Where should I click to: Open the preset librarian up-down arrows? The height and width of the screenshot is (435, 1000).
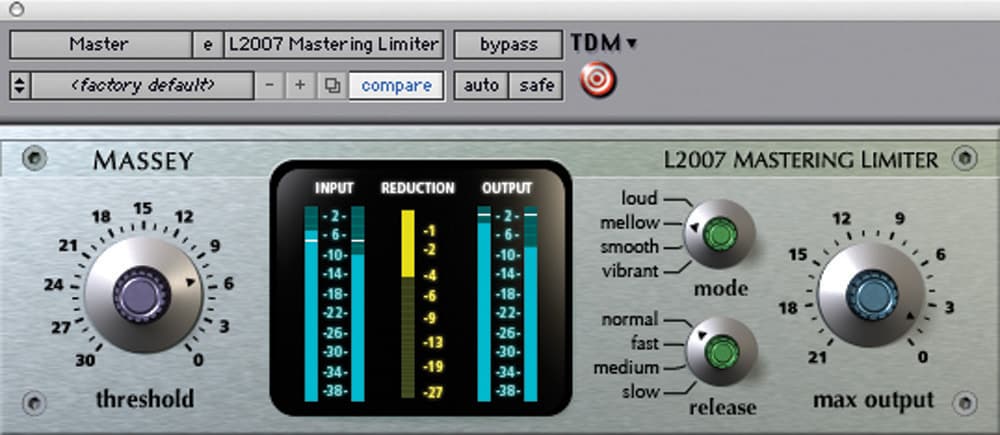click(20, 85)
